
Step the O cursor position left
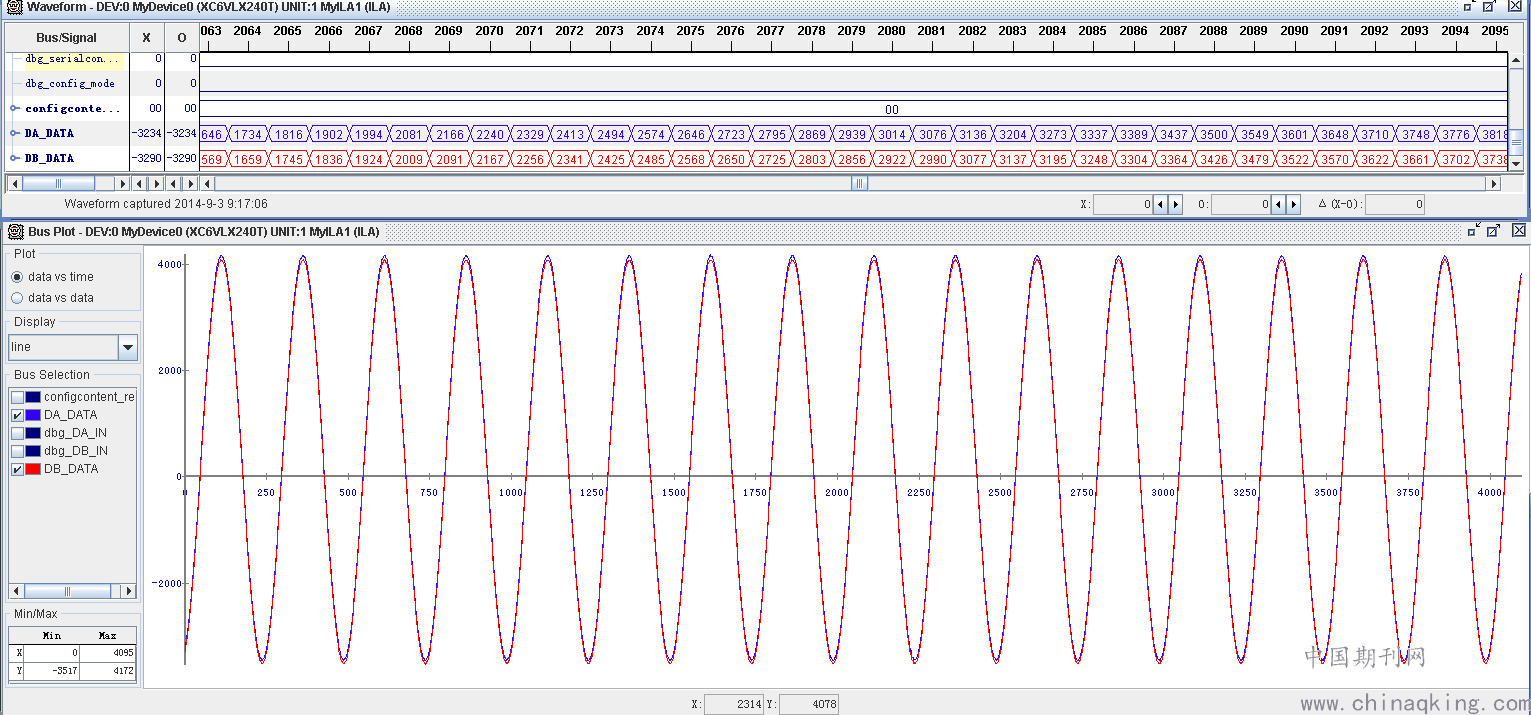point(1279,205)
